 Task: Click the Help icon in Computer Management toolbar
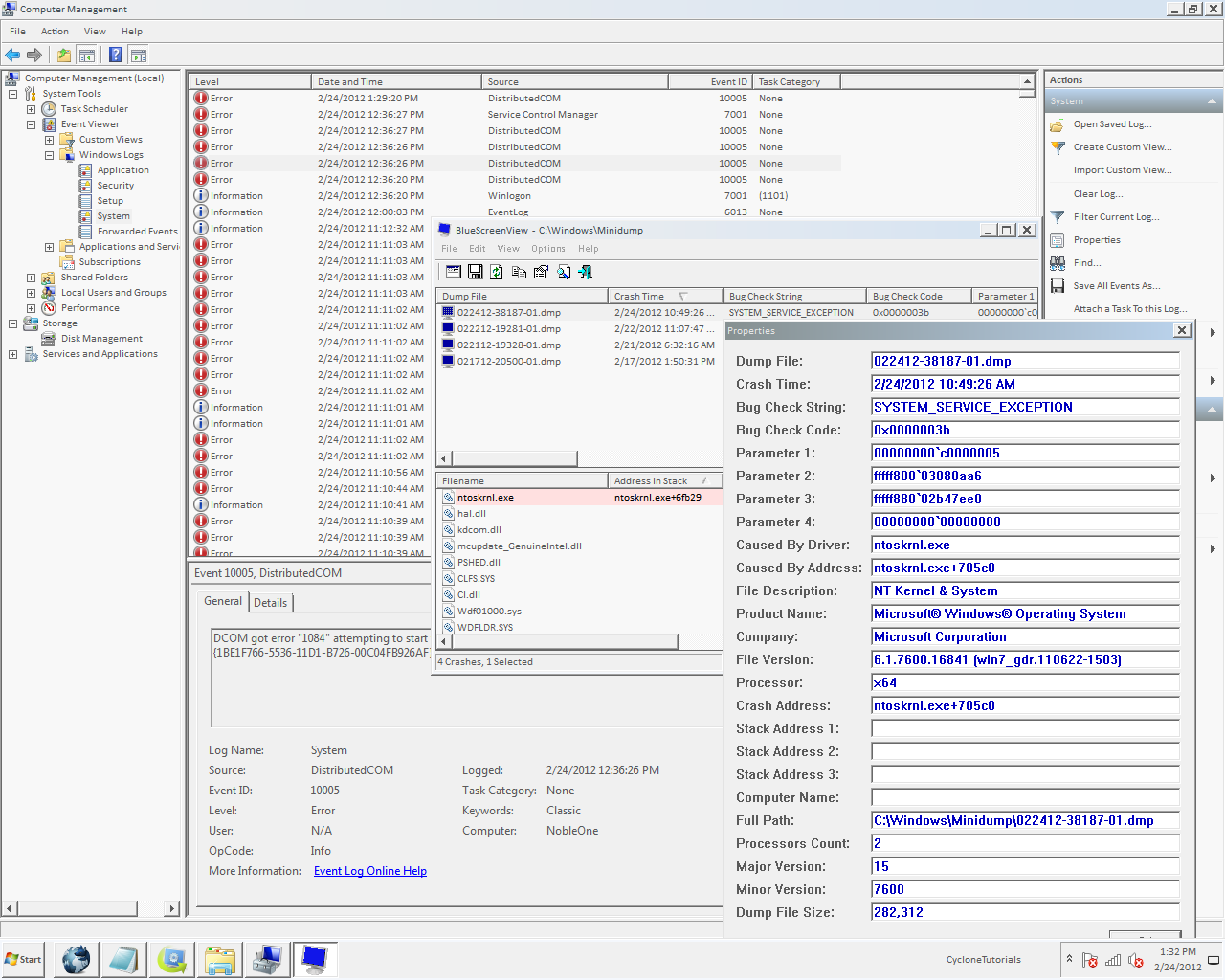(115, 56)
